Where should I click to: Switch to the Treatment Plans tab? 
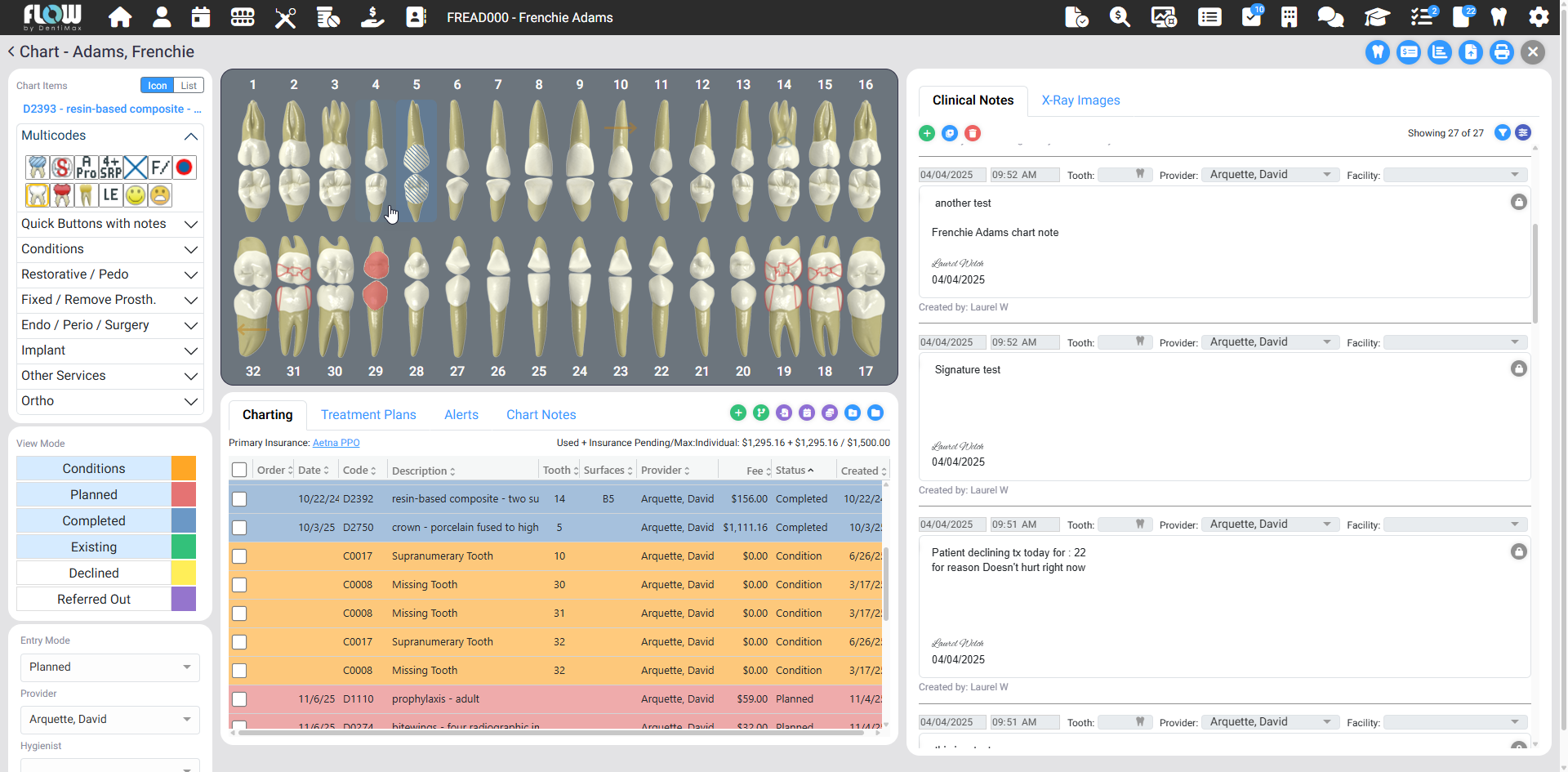click(x=368, y=415)
